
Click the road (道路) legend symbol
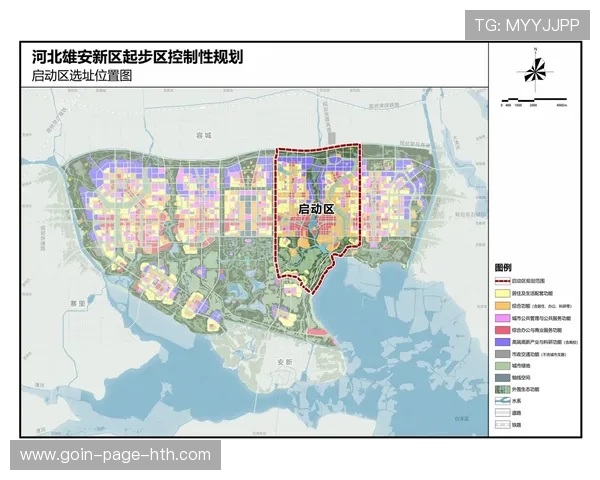504,410
